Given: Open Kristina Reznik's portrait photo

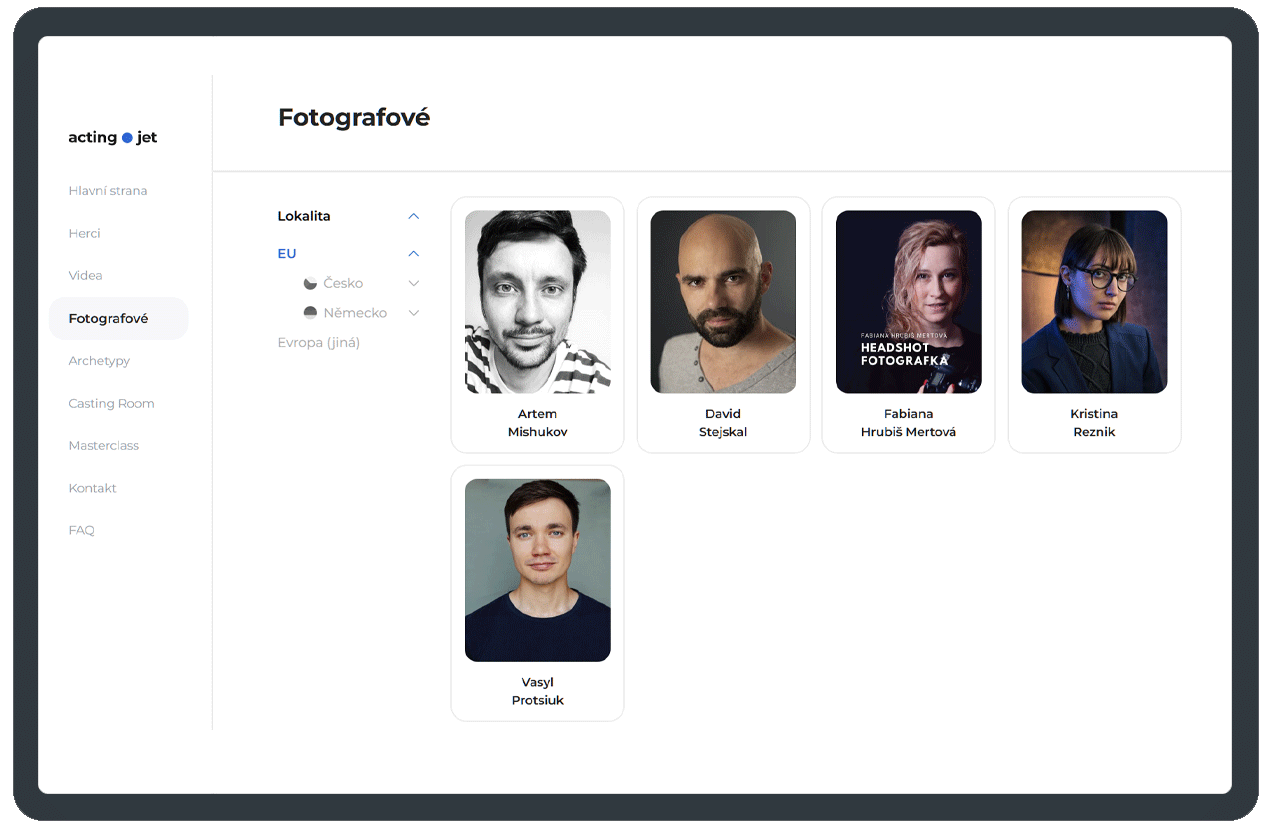Looking at the screenshot, I should tap(1094, 302).
